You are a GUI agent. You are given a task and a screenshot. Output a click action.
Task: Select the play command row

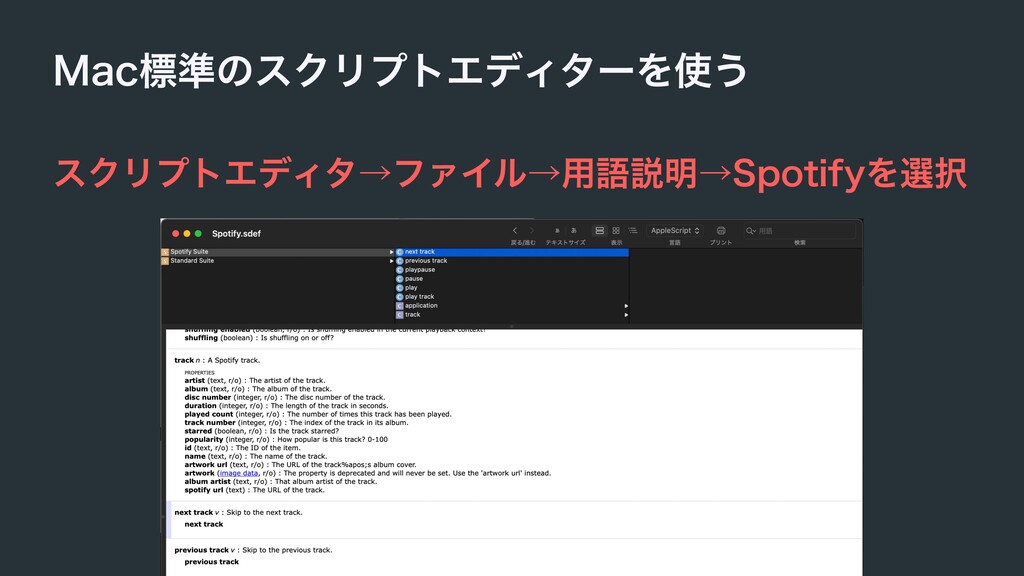coord(511,287)
